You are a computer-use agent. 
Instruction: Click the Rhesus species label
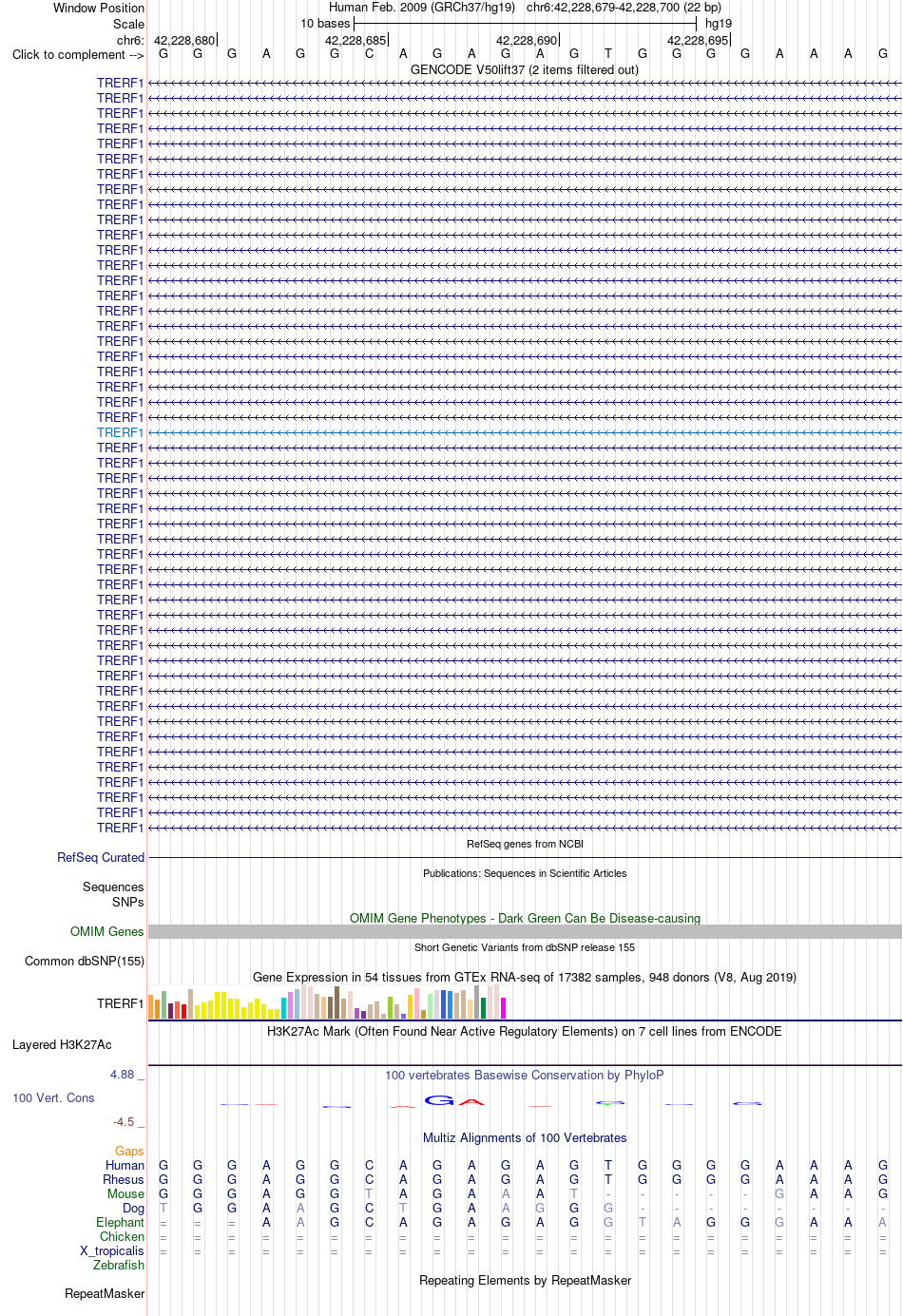[x=124, y=1179]
